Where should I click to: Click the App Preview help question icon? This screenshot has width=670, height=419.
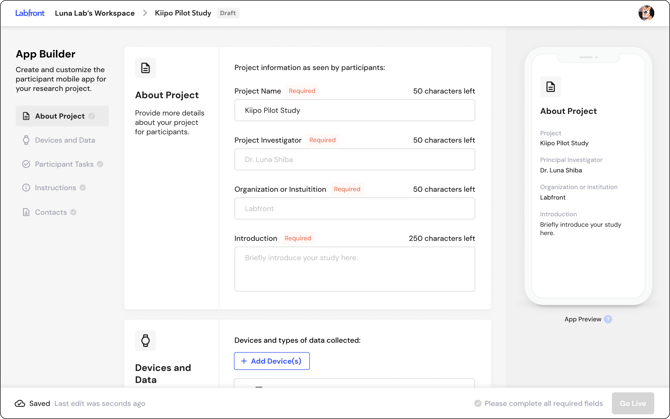[x=608, y=319]
